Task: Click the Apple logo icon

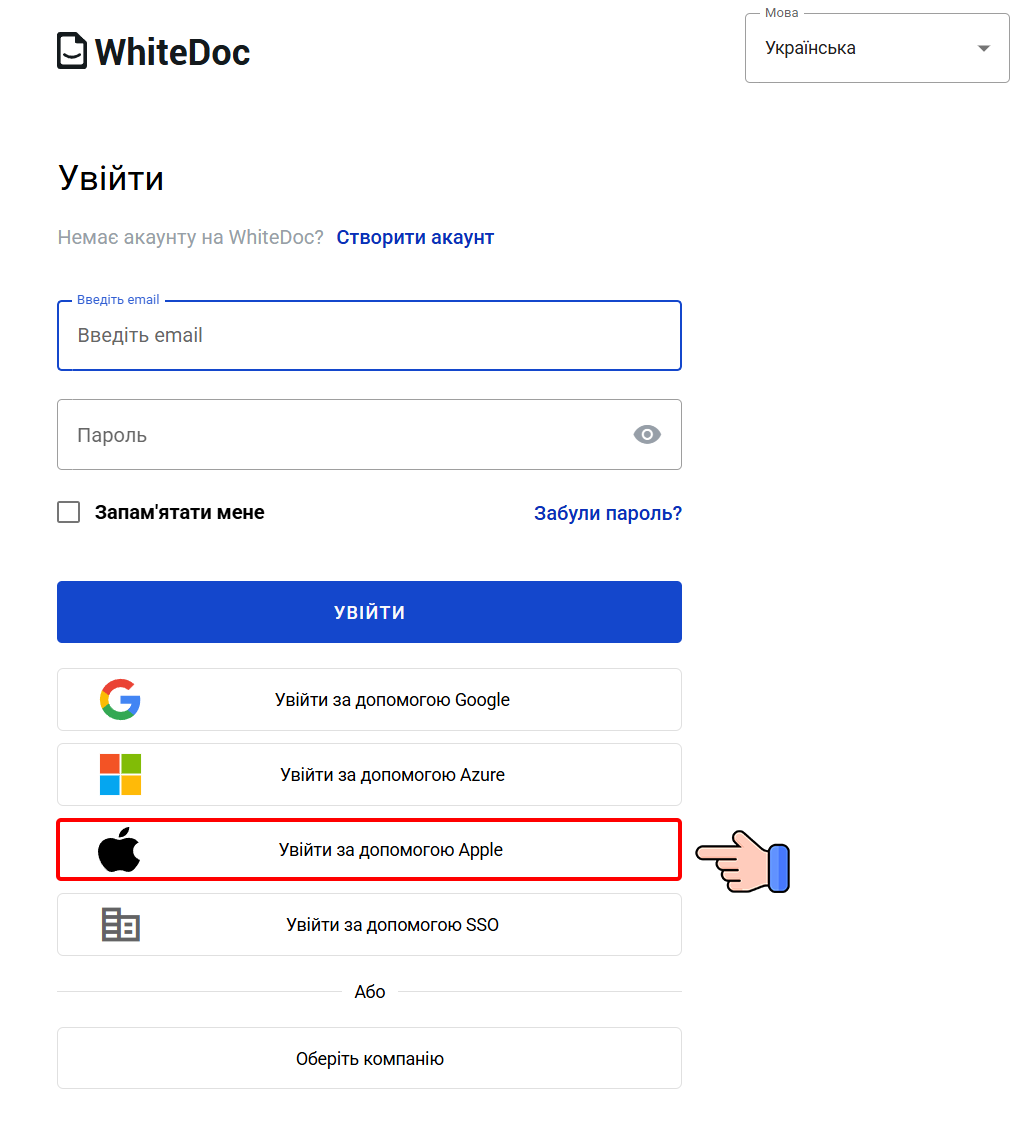Action: [x=119, y=850]
